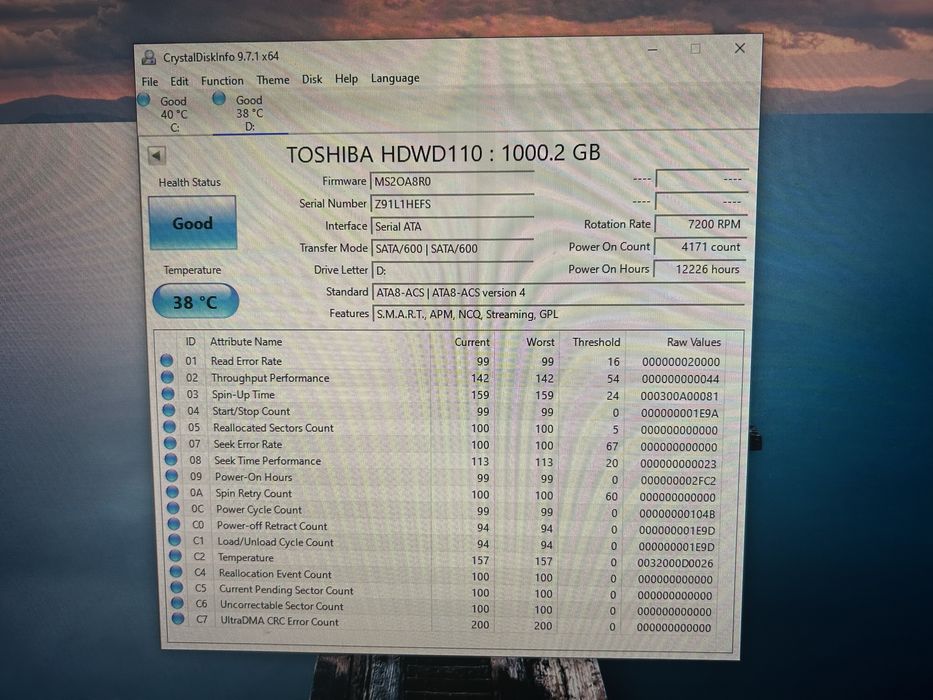This screenshot has height=700, width=933.
Task: Click the Transfer Mode field
Action: pyautogui.click(x=452, y=248)
